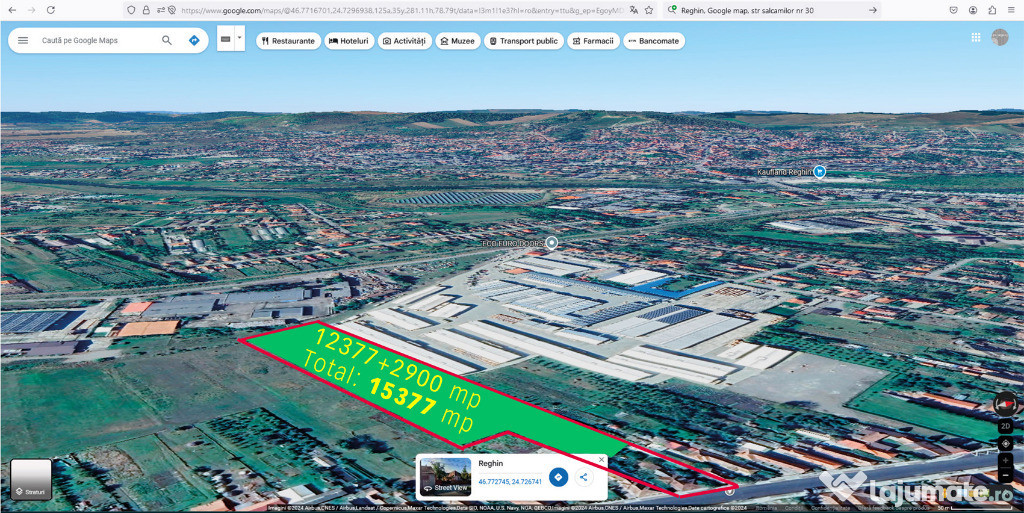Open directions with the blue arrow icon

(194, 41)
